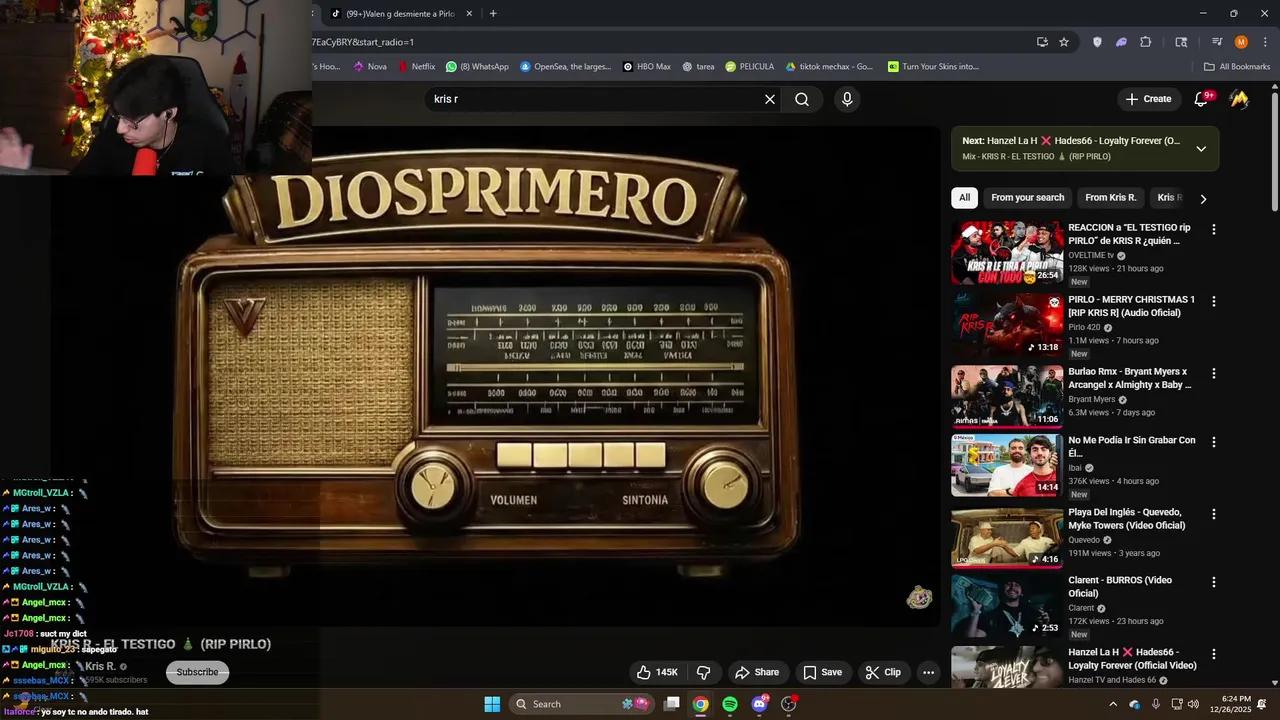Open the WhatsApp bookmark

477,67
